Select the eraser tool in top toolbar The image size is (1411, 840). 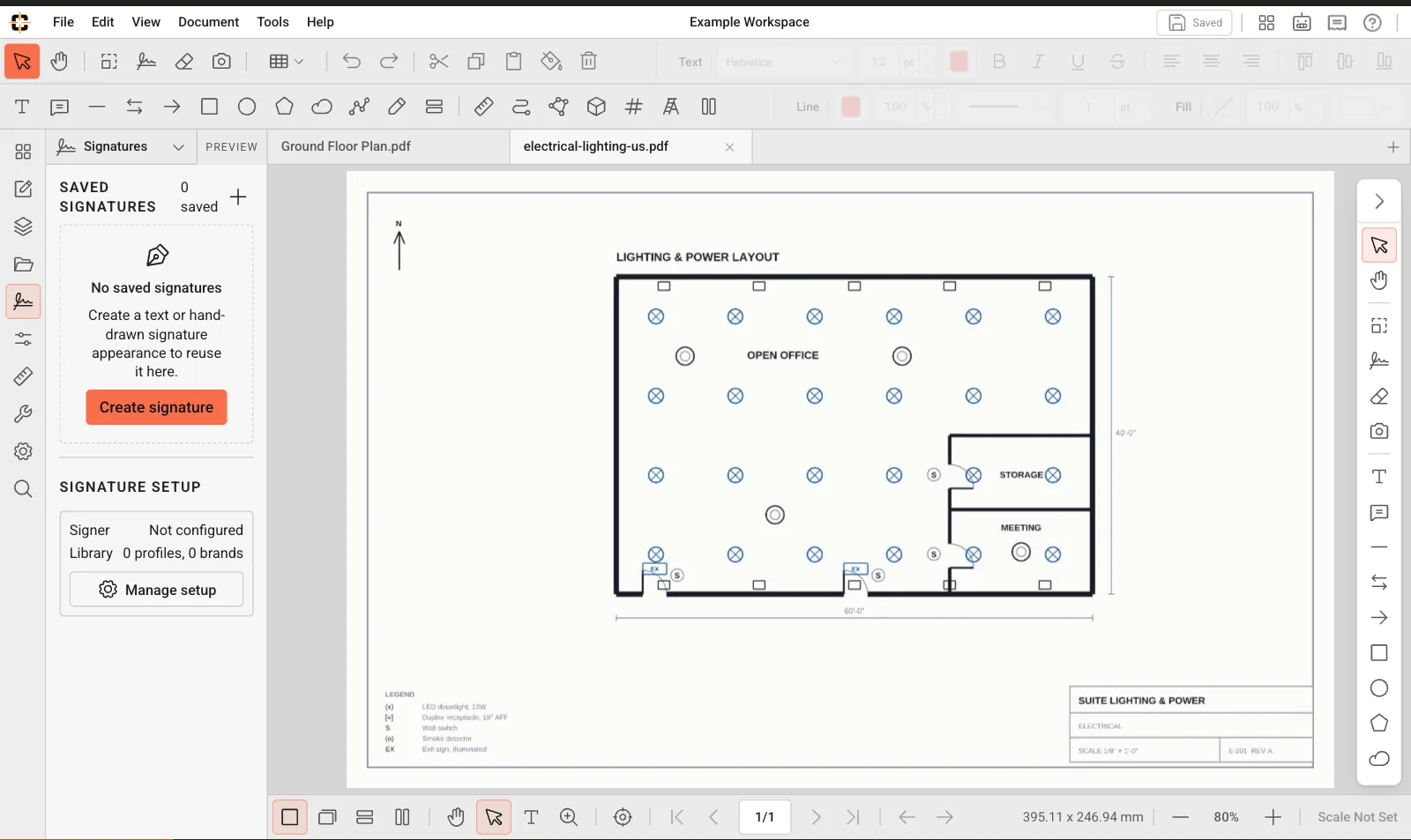tap(183, 62)
